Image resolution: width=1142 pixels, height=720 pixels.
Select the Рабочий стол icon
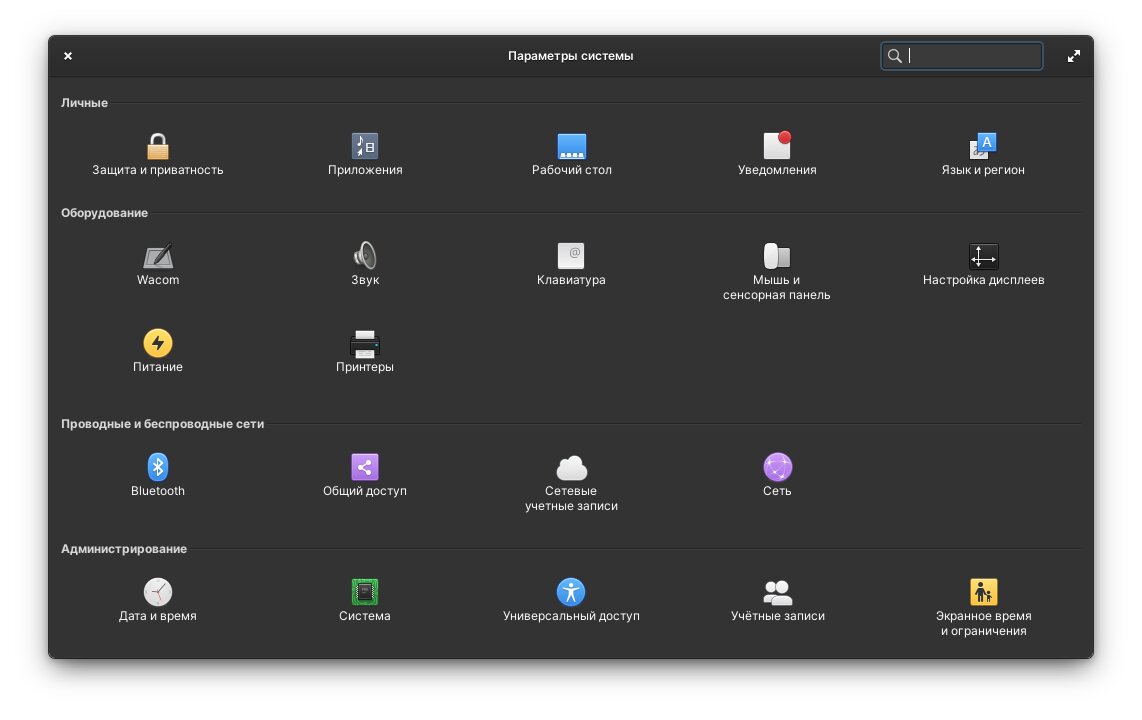click(571, 147)
